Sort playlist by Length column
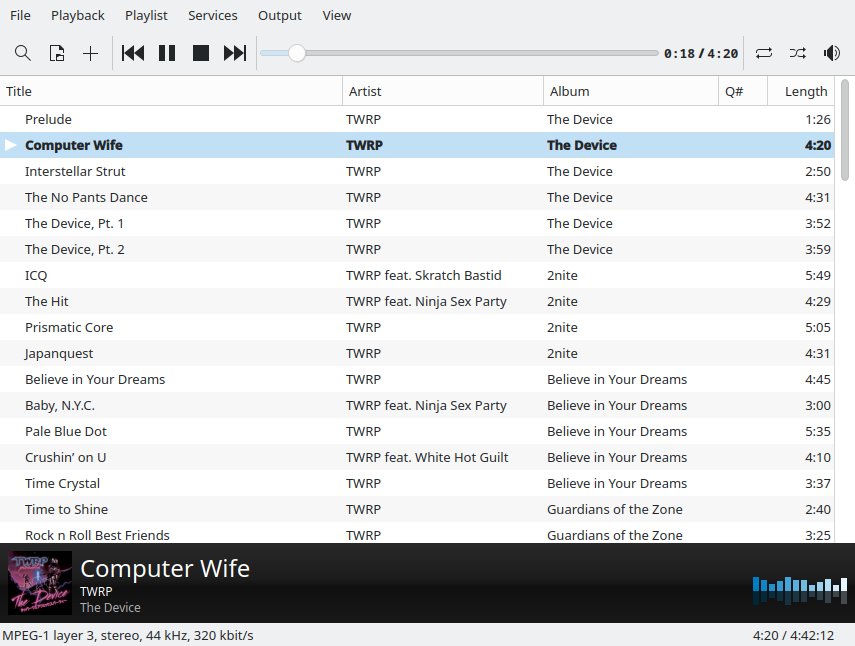 pyautogui.click(x=800, y=91)
